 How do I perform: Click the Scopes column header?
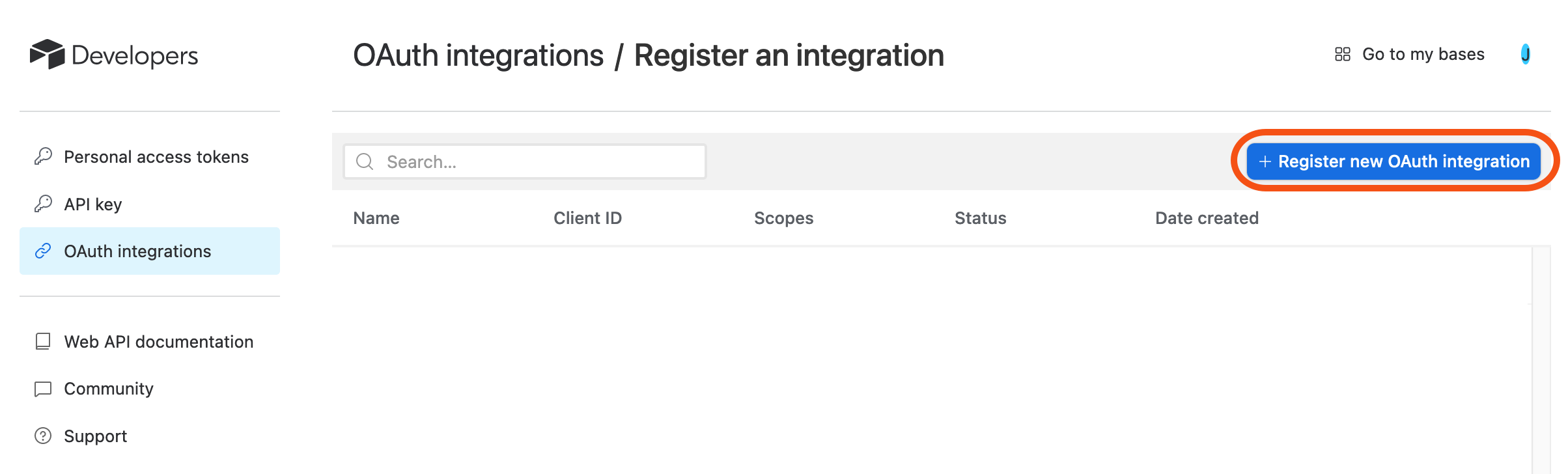pos(784,218)
